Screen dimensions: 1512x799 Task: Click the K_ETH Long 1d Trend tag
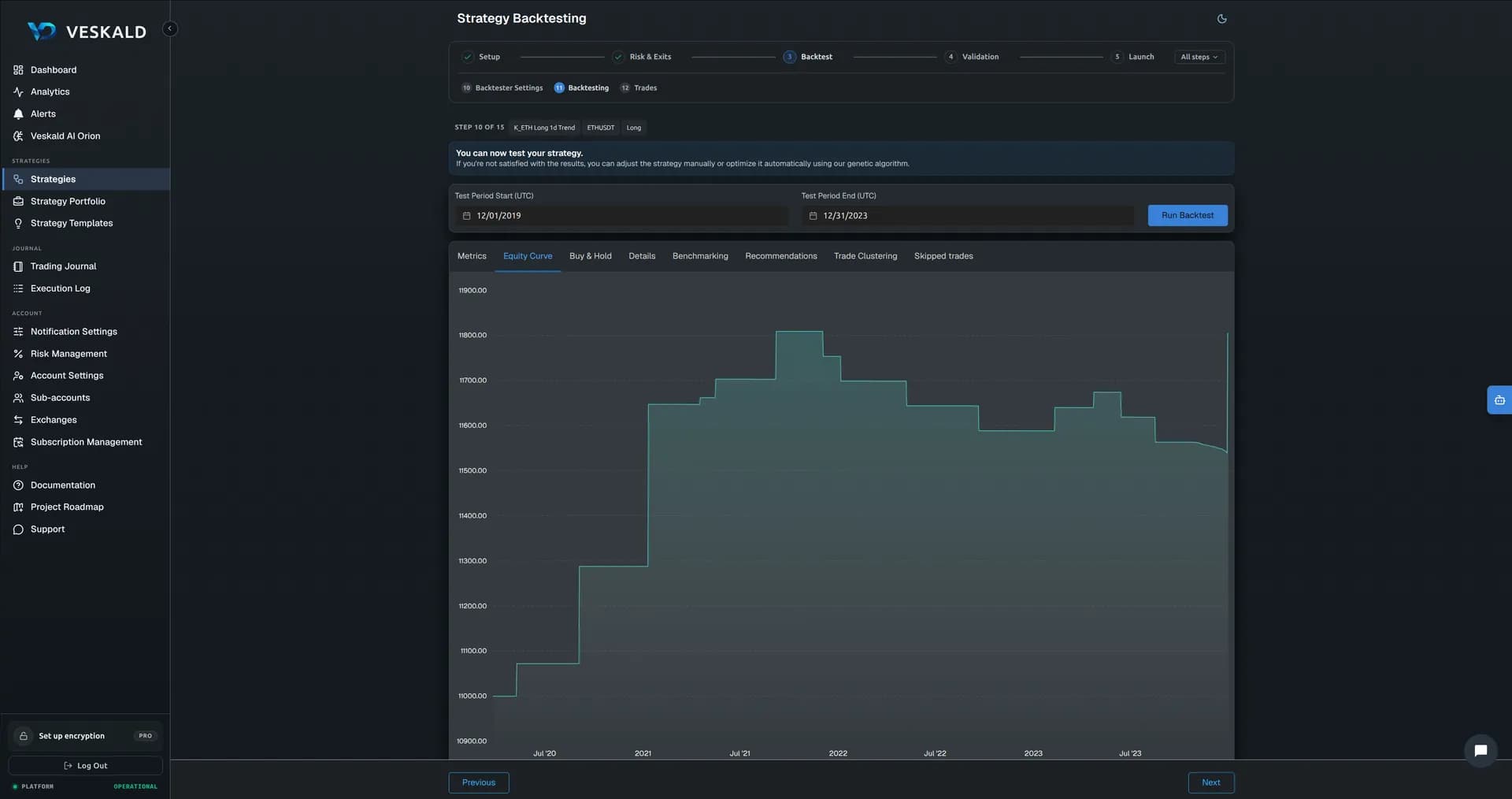(544, 128)
